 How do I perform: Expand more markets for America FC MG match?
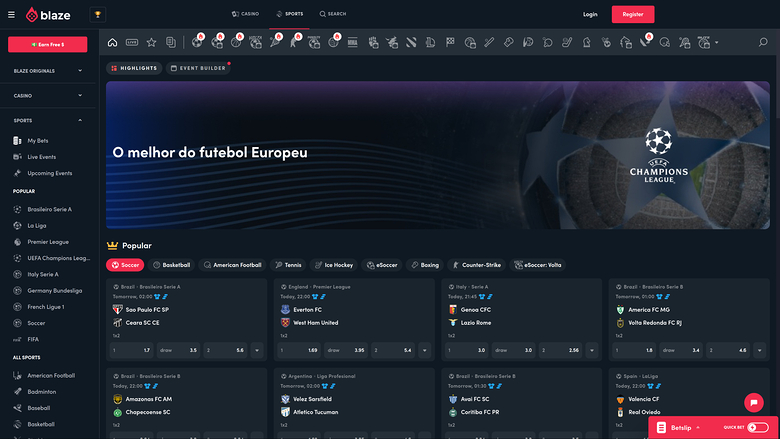tap(760, 350)
